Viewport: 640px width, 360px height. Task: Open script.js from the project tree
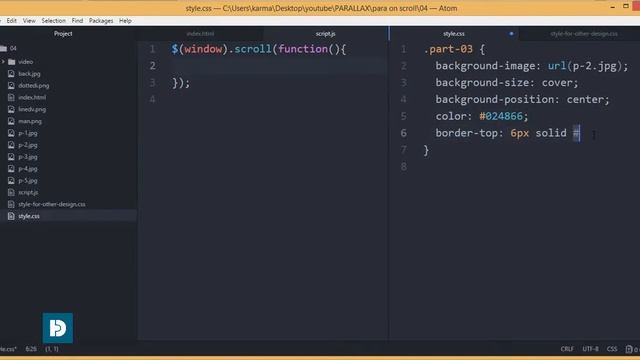tap(28, 192)
